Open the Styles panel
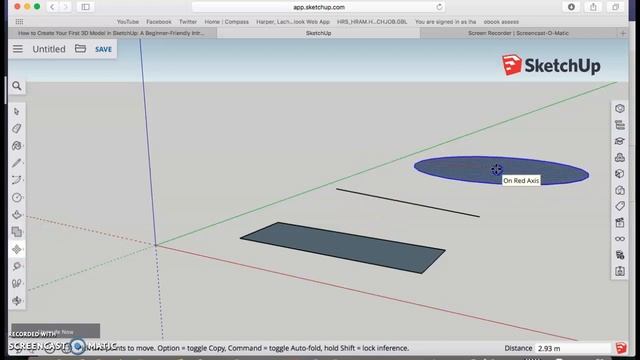 click(x=620, y=190)
